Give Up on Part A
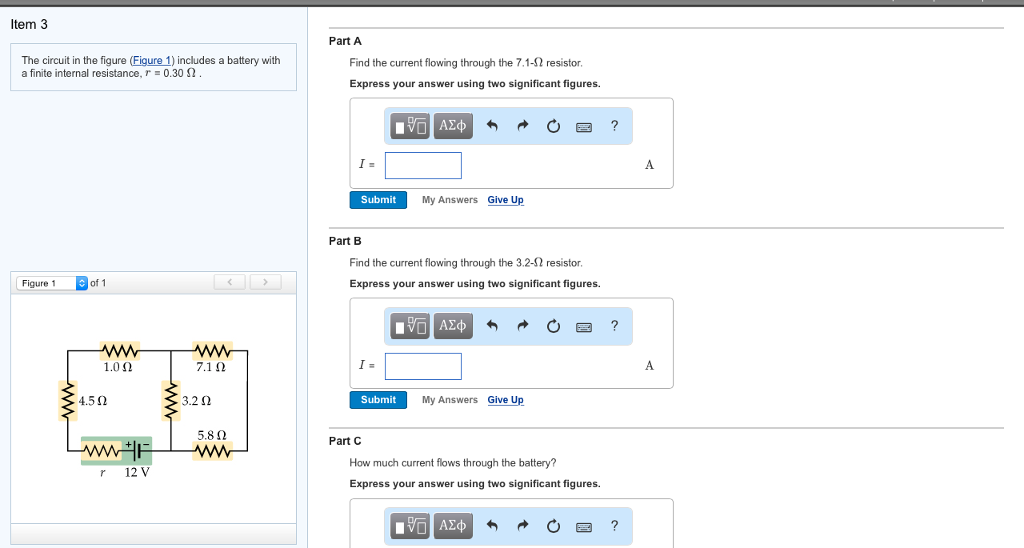The width and height of the screenshot is (1024, 548). 505,200
